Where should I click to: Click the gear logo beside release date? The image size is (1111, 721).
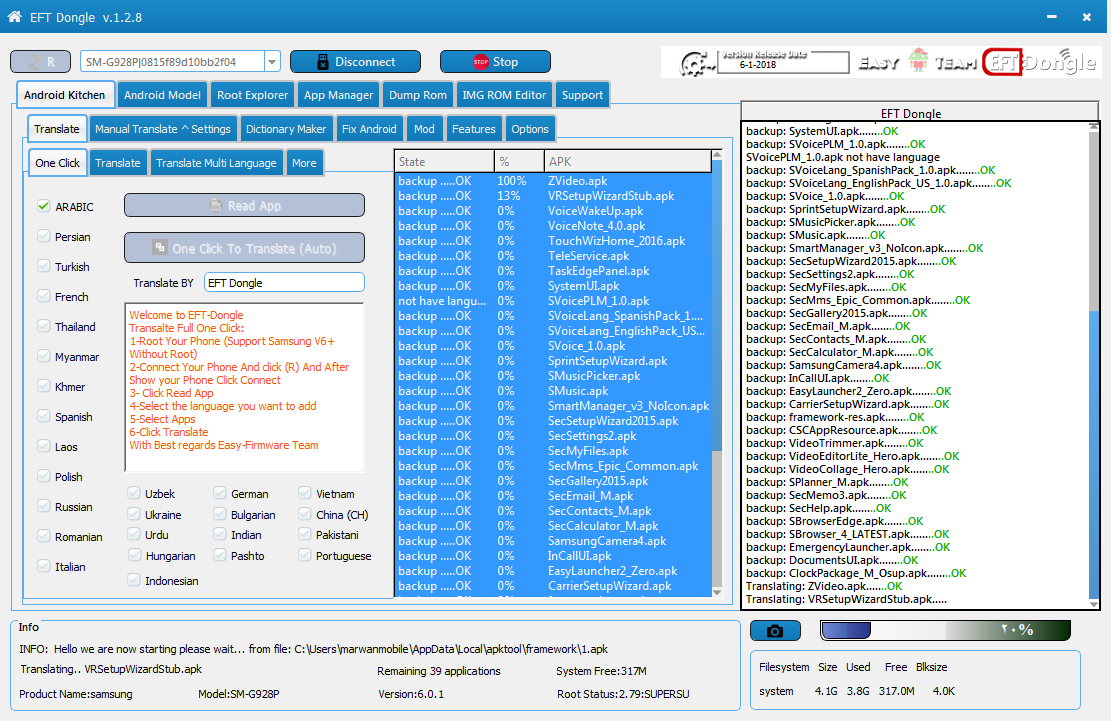click(x=697, y=64)
